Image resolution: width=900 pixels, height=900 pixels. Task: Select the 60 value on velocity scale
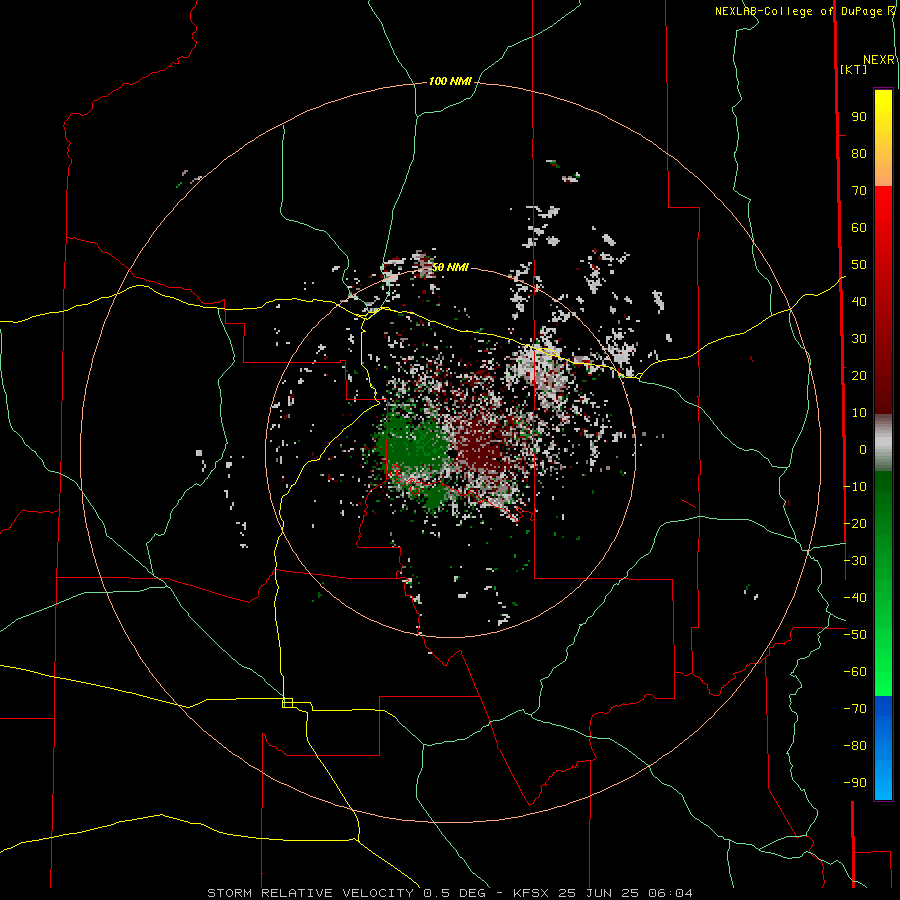859,228
